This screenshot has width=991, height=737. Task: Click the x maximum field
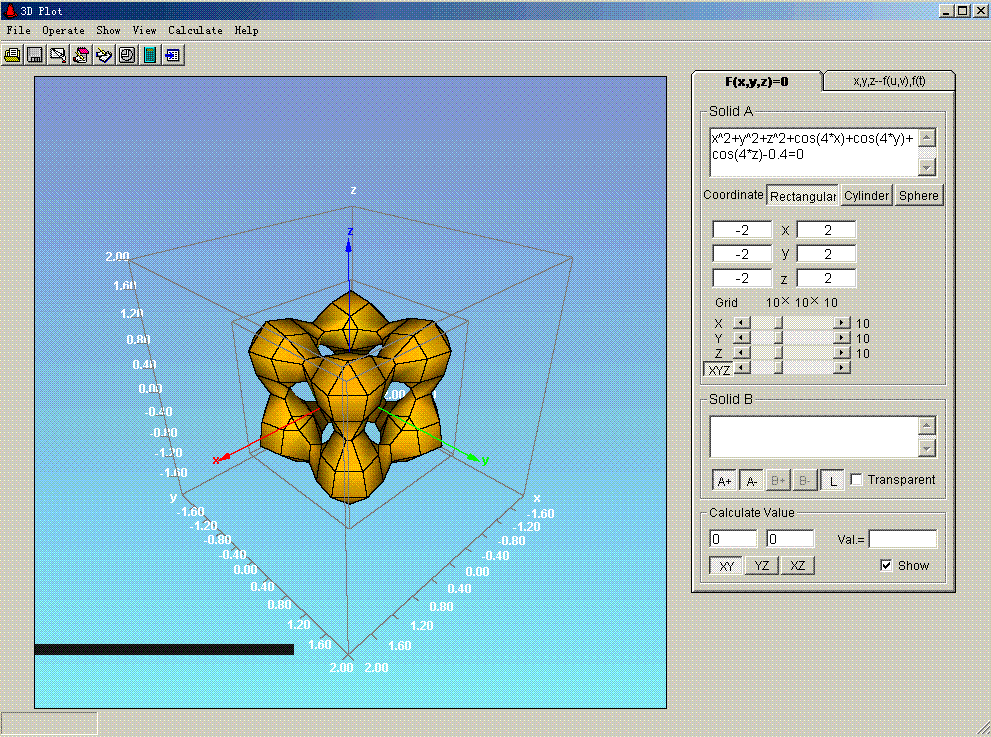826,230
